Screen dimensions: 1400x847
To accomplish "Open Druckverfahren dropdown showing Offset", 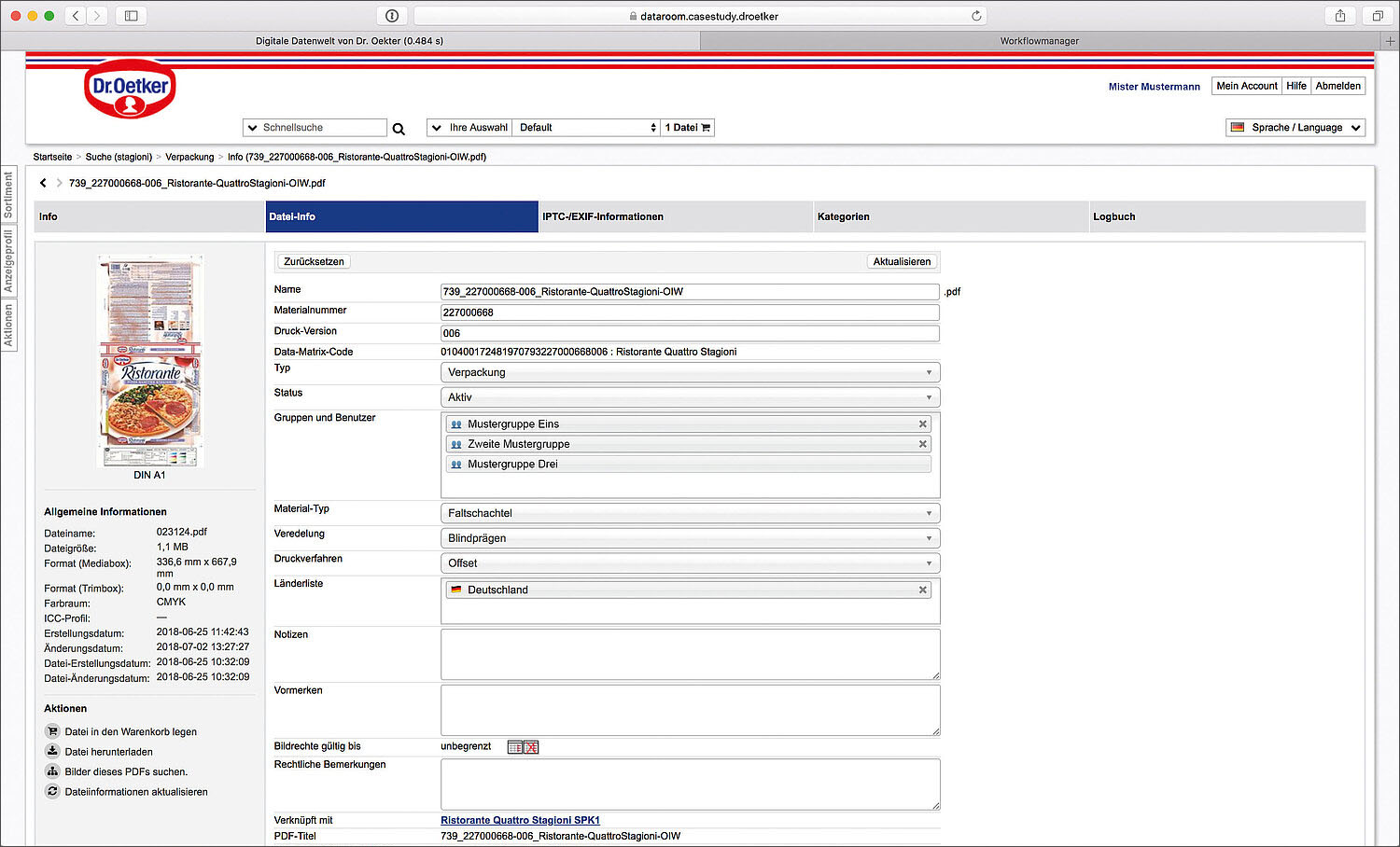I will tap(690, 563).
